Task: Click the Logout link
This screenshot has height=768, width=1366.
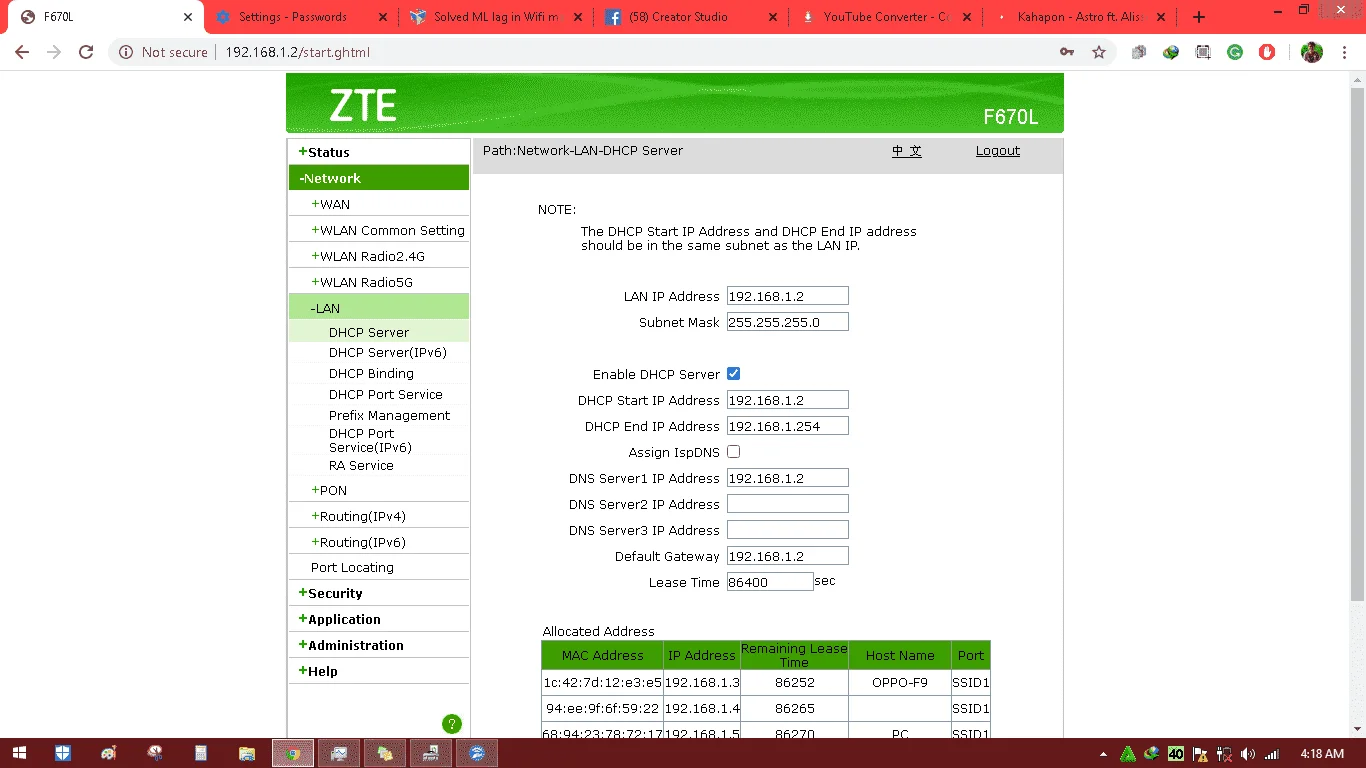Action: (998, 150)
